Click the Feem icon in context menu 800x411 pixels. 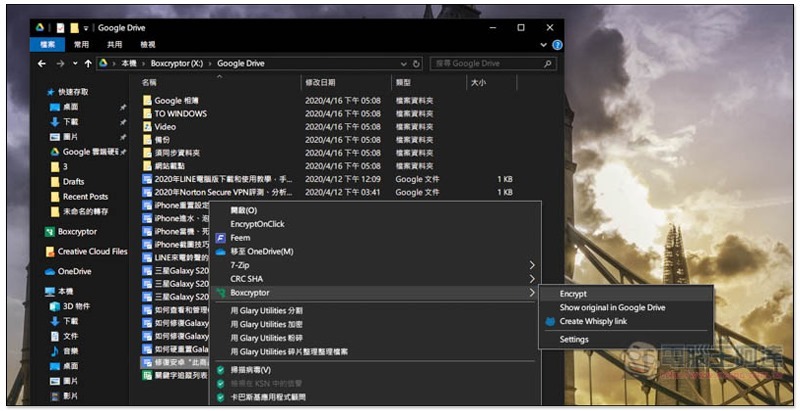point(221,238)
